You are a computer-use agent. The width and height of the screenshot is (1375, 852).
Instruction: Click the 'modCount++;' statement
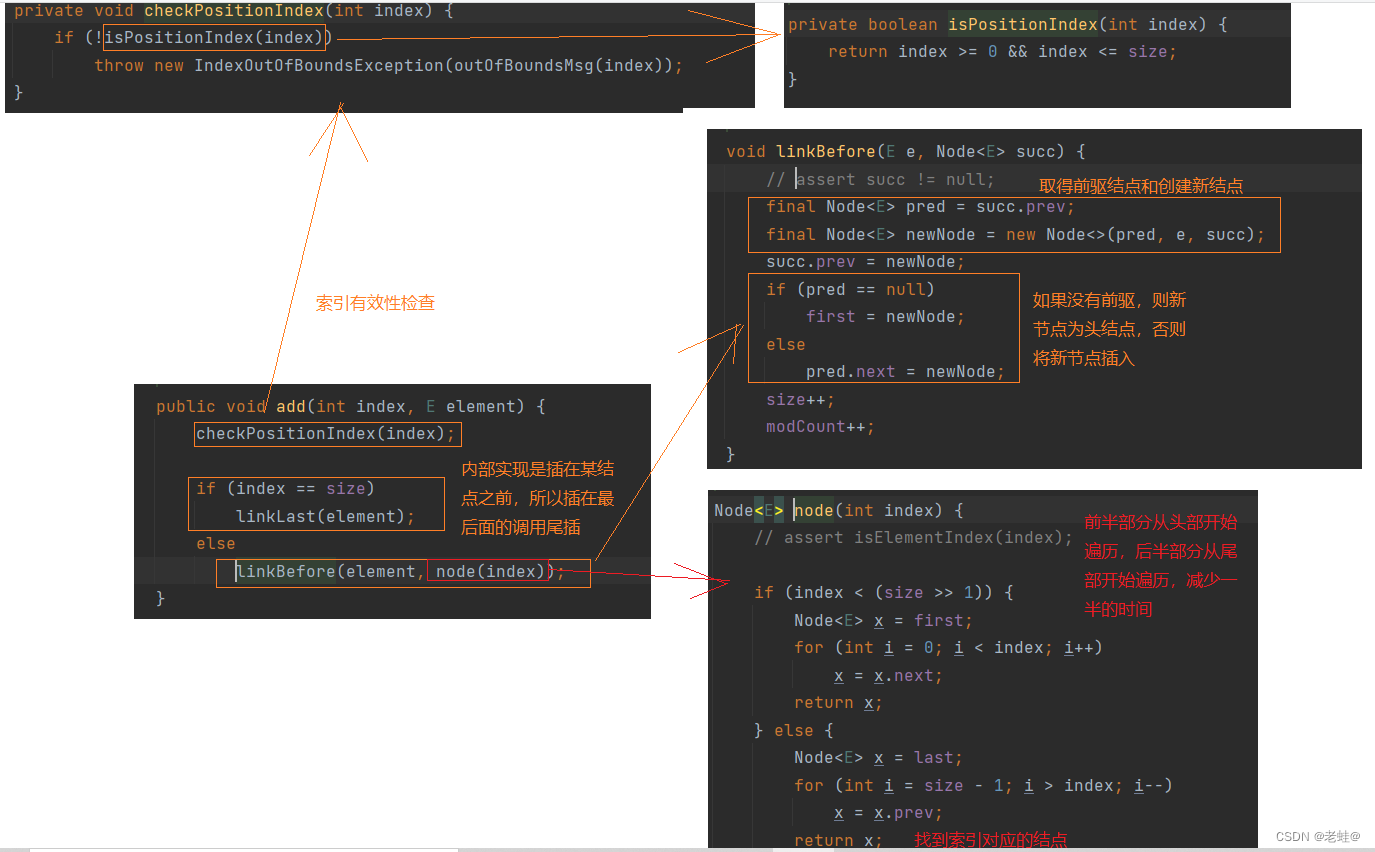pyautogui.click(x=820, y=427)
